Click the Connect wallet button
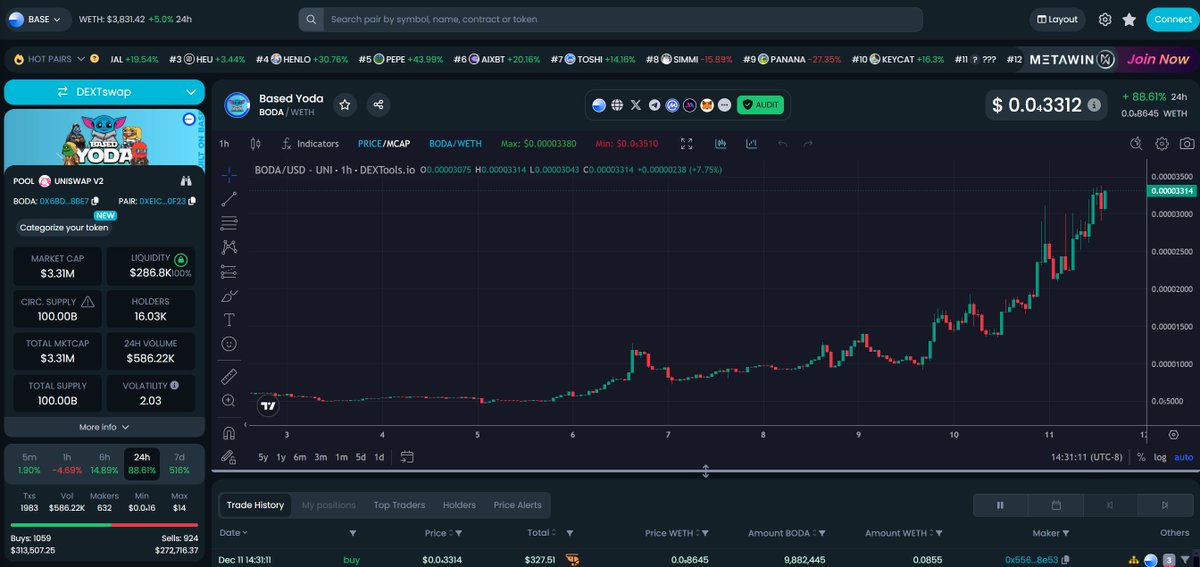This screenshot has height=567, width=1200. 1172,19
